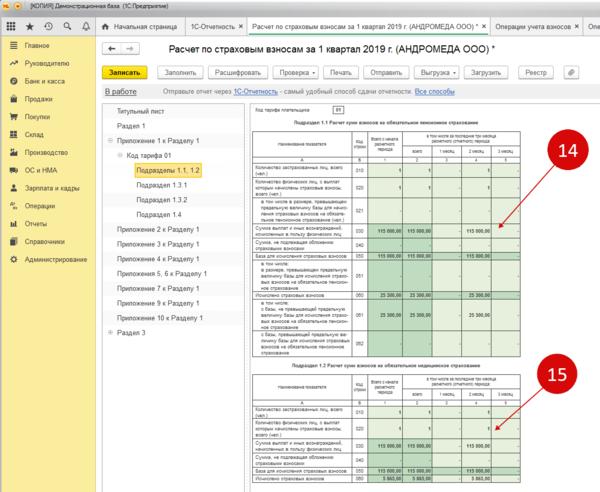Open Главное section in sidebar
600x492 pixels.
pos(37,46)
